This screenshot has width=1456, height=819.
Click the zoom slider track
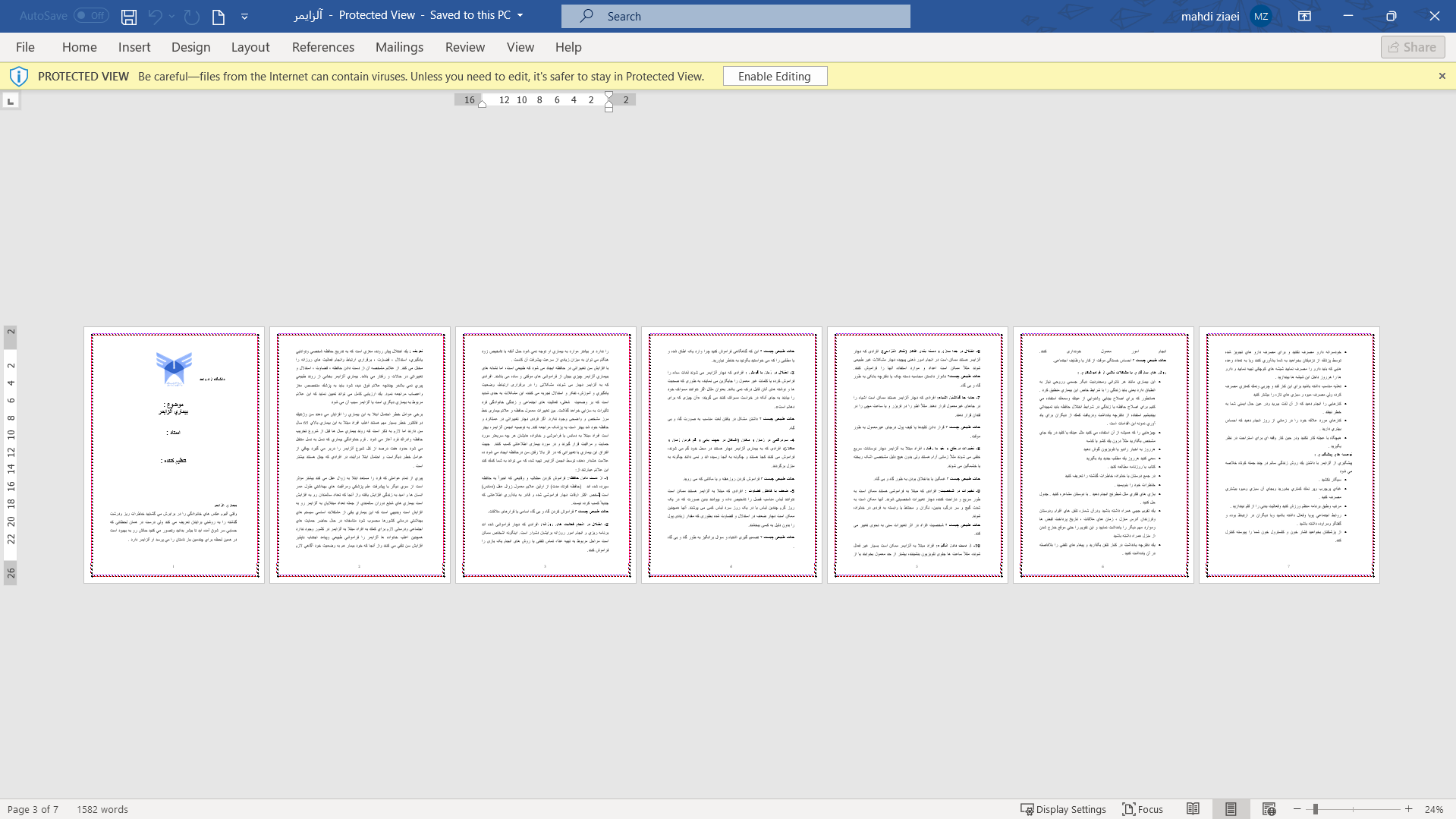coord(1353,809)
